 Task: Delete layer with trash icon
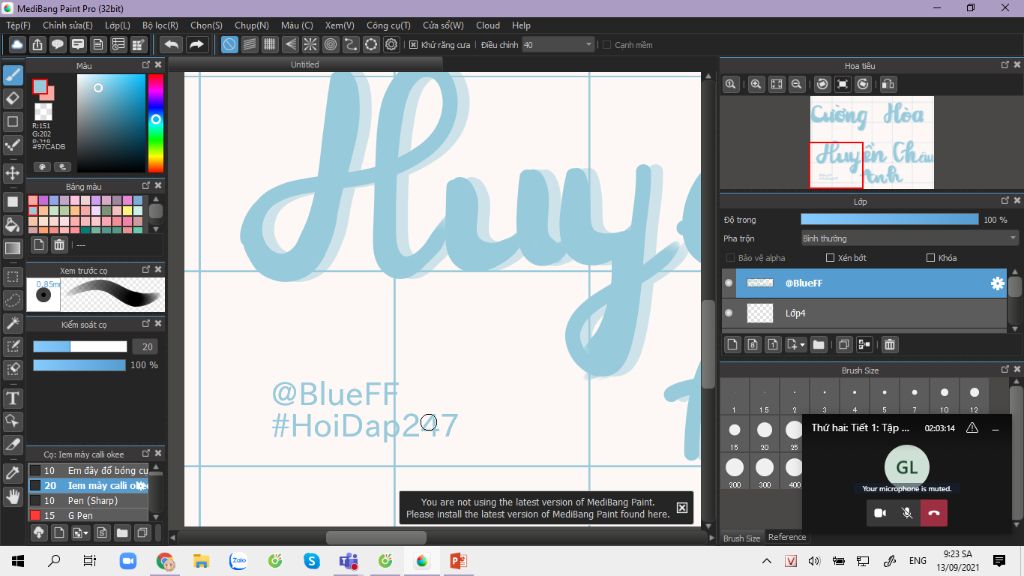(x=889, y=344)
